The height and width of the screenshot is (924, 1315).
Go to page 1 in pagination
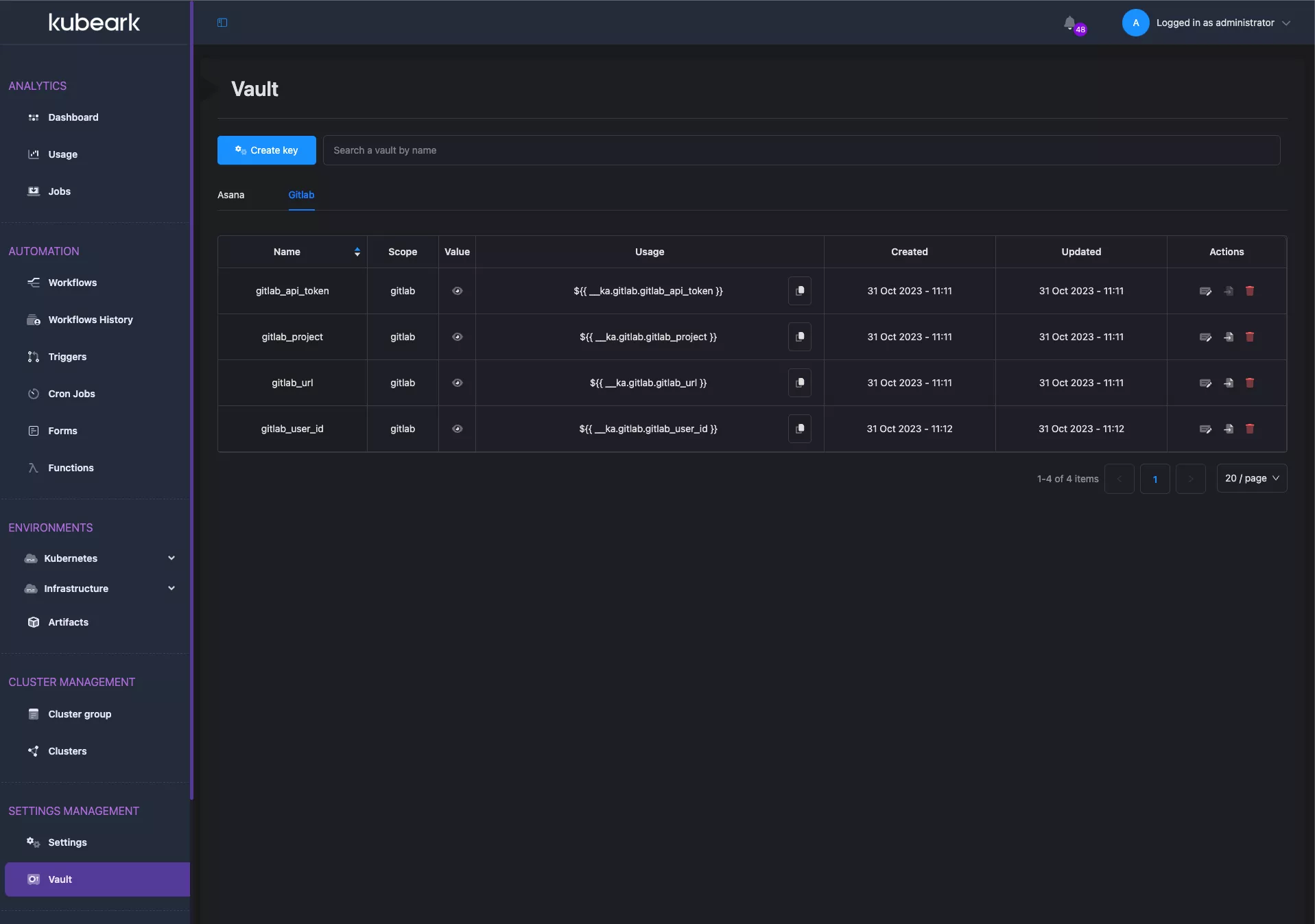(x=1154, y=479)
